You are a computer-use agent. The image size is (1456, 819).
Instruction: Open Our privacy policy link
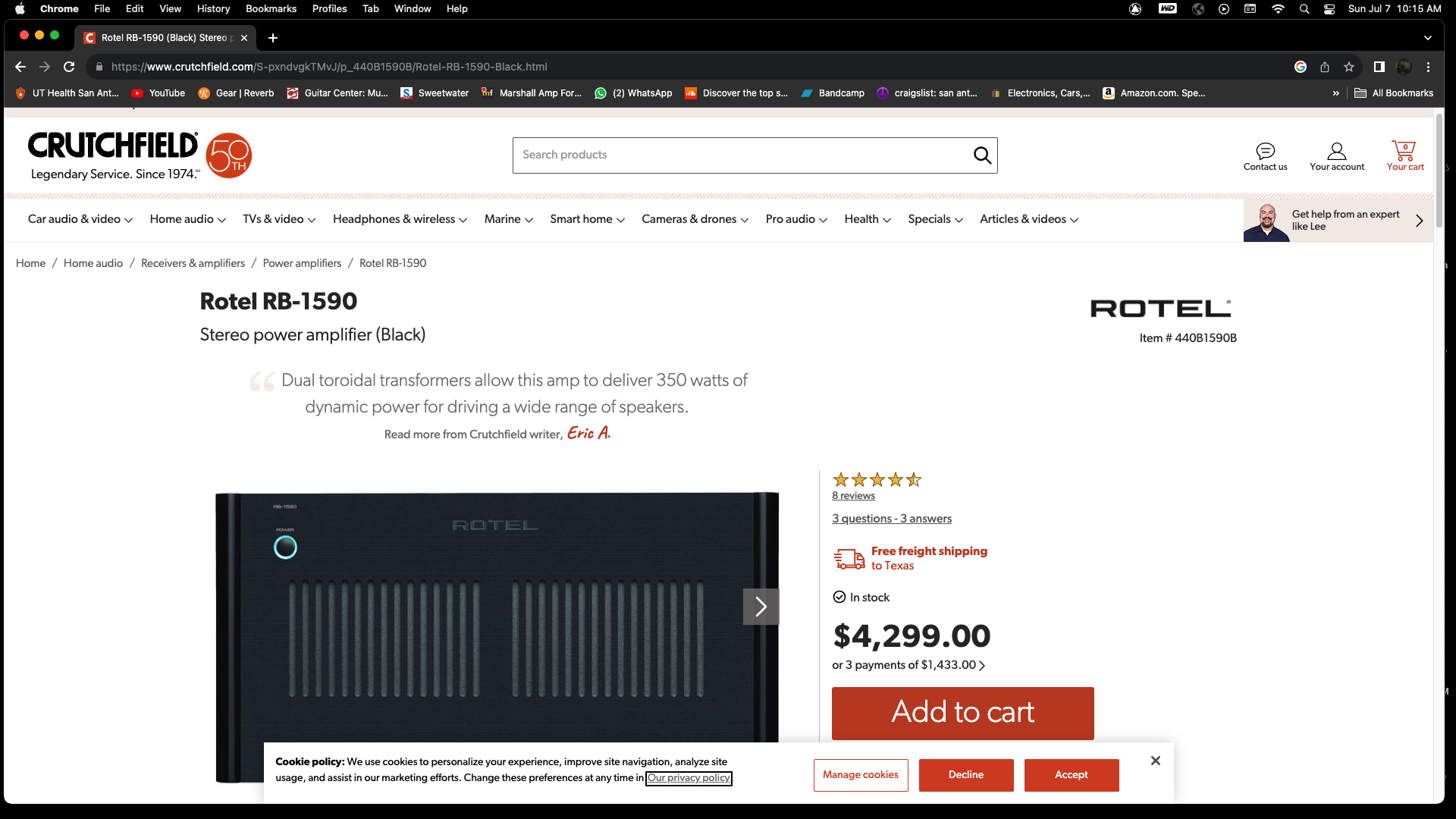[689, 778]
